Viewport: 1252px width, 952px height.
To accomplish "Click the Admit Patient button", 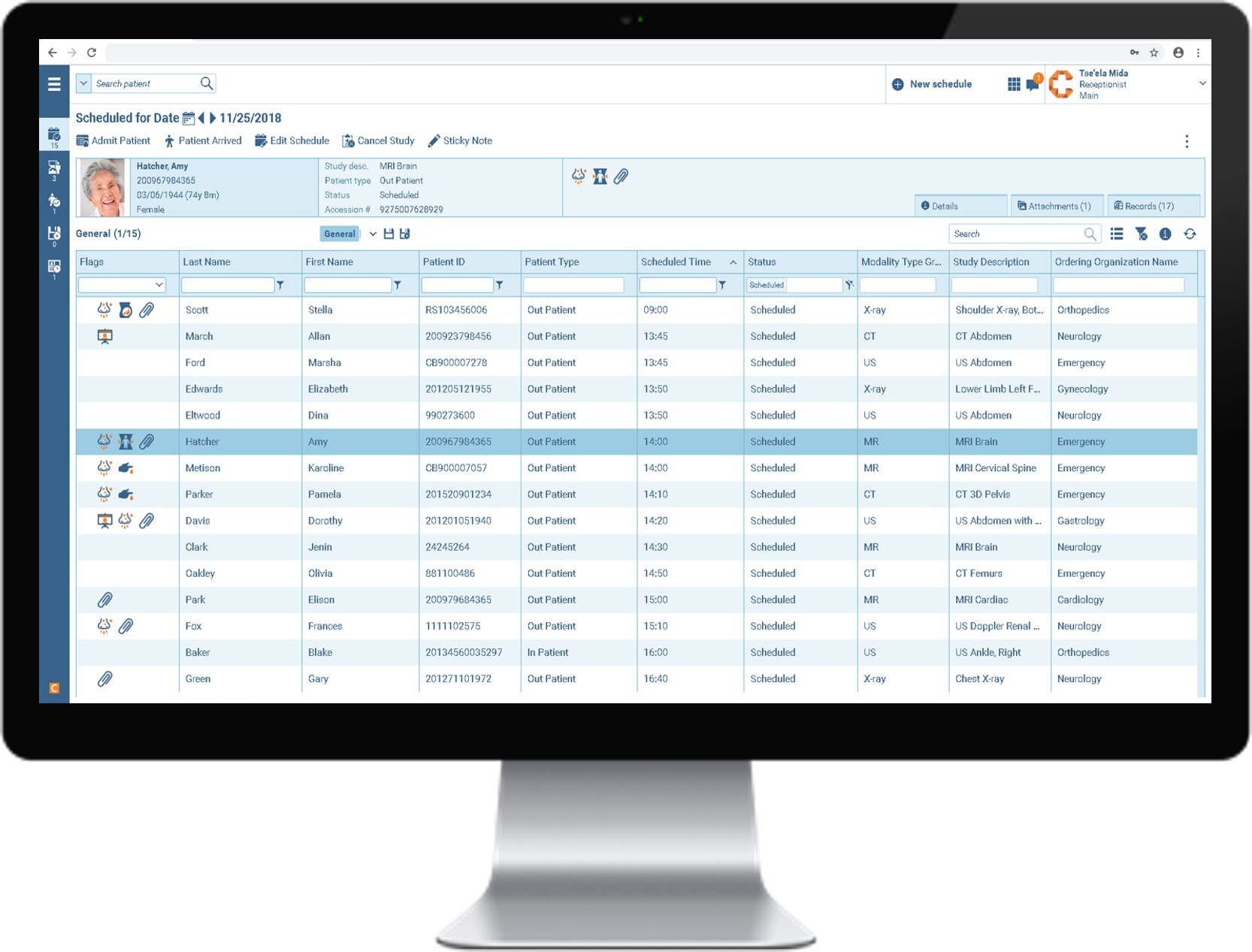I will (113, 141).
